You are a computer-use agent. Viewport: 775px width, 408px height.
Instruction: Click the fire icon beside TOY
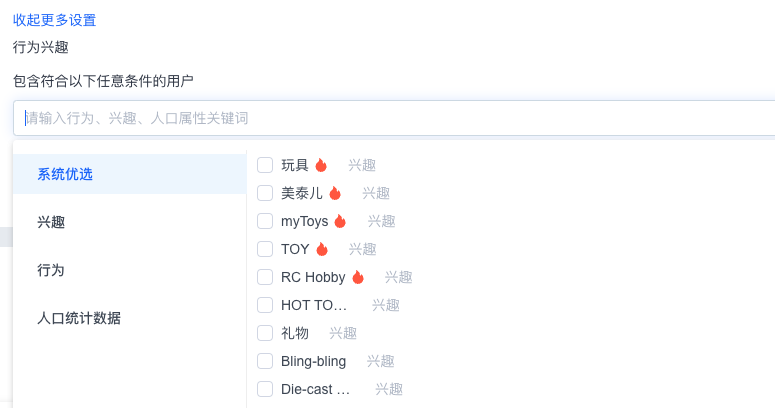click(x=322, y=249)
